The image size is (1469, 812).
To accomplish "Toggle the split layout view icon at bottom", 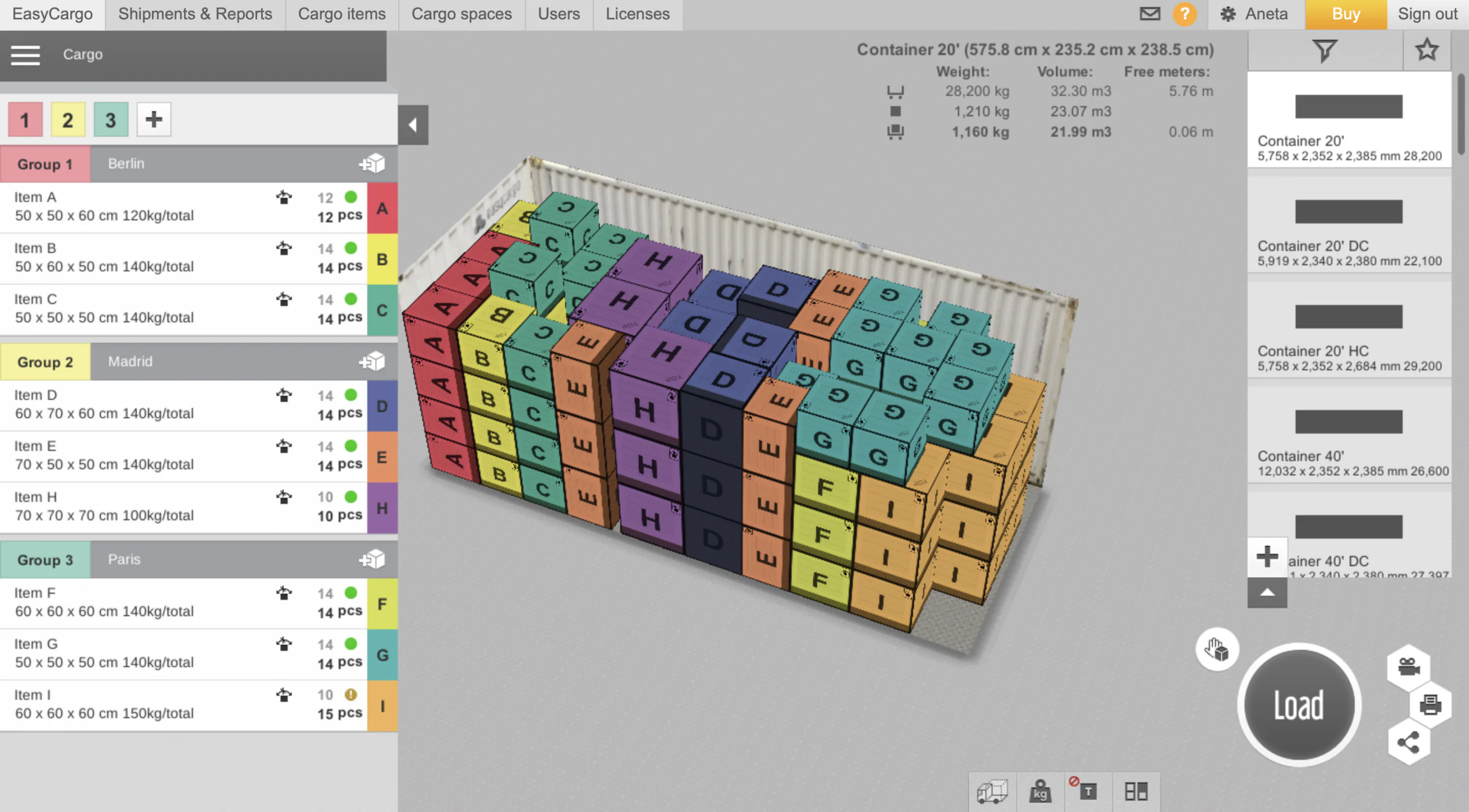I will coord(1137,791).
